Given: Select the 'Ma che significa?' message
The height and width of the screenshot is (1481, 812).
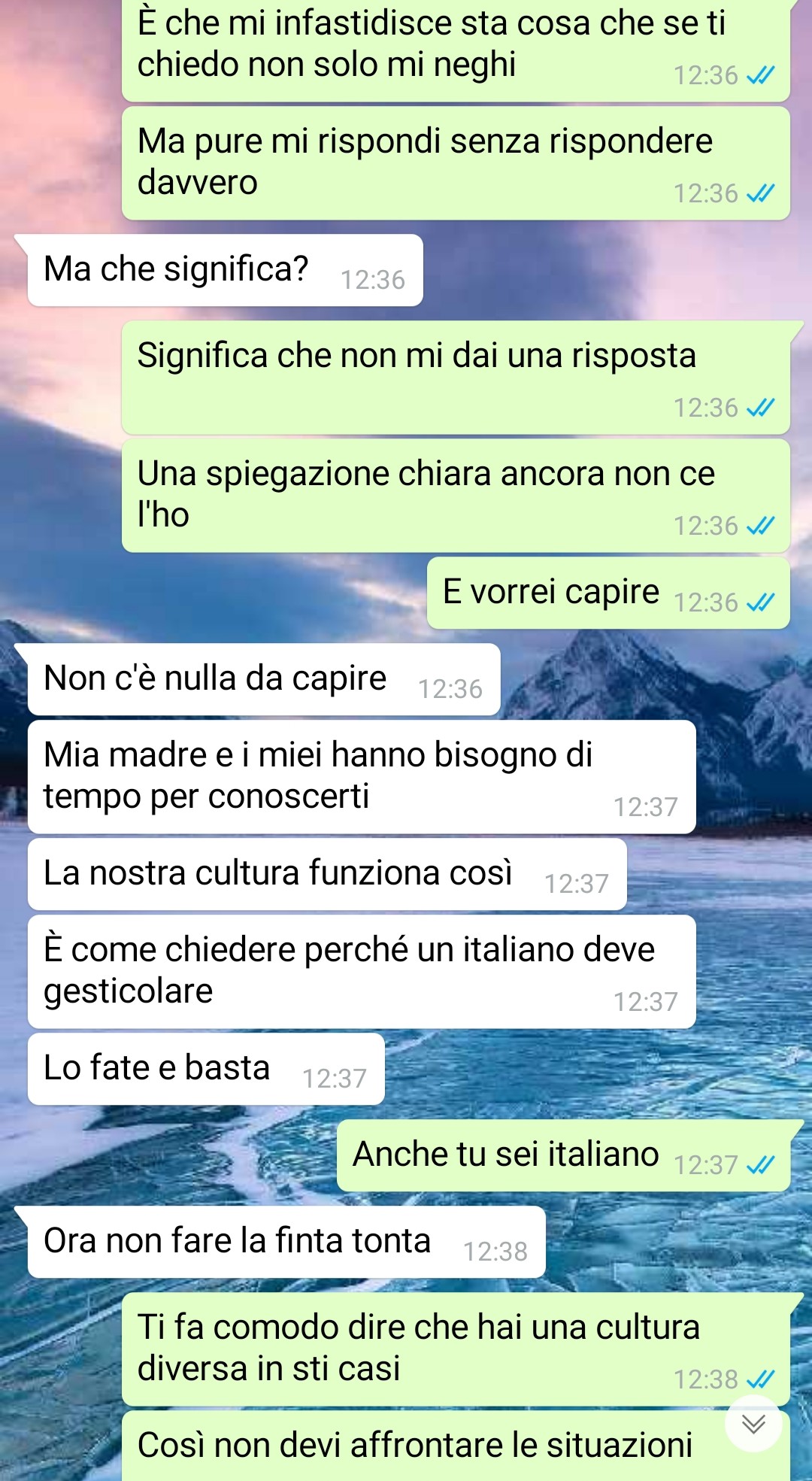Looking at the screenshot, I should (x=225, y=271).
